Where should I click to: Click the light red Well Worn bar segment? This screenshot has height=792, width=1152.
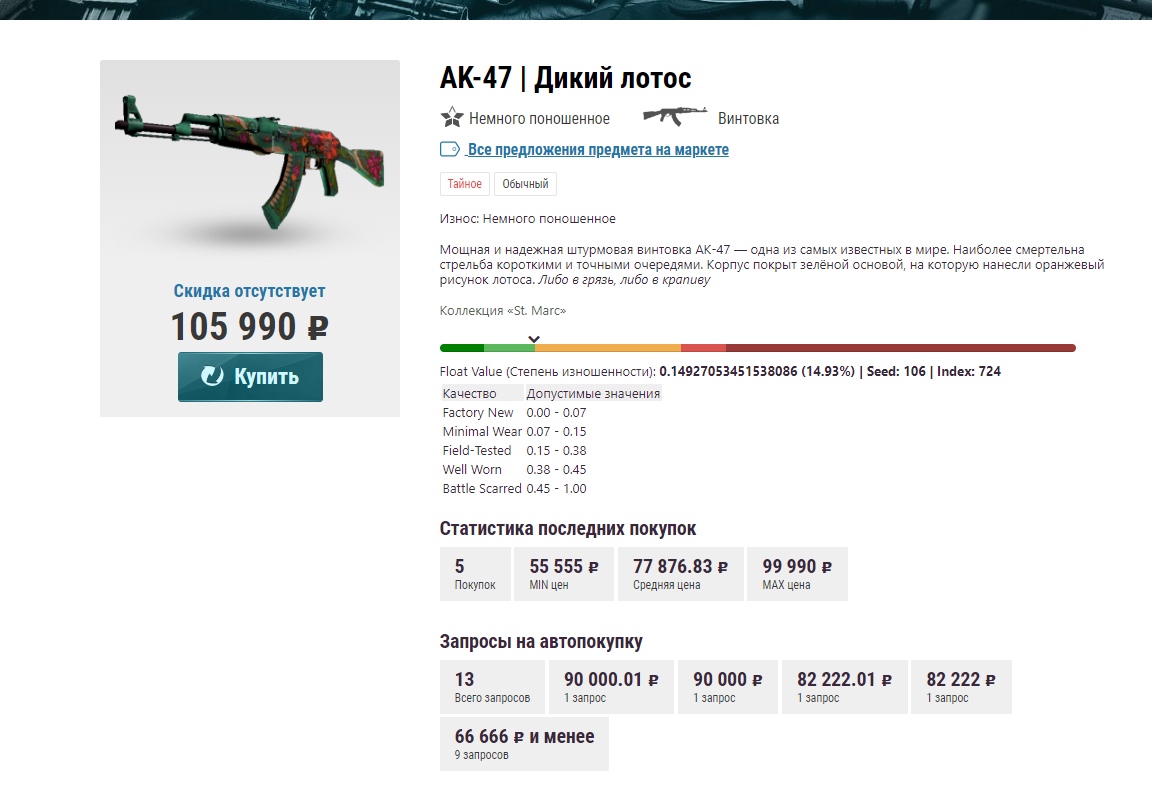coord(703,348)
